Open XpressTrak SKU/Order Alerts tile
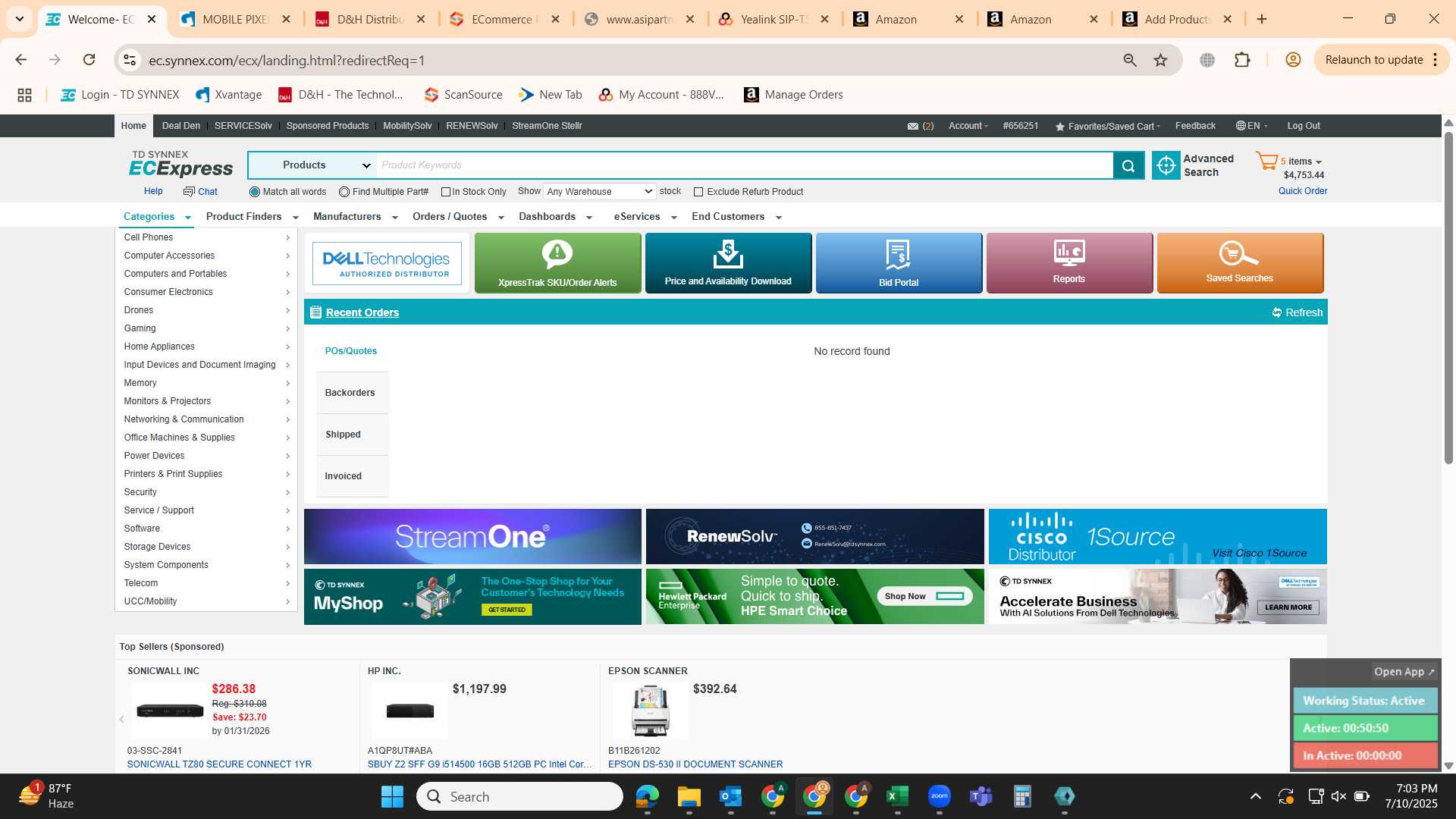 tap(557, 262)
